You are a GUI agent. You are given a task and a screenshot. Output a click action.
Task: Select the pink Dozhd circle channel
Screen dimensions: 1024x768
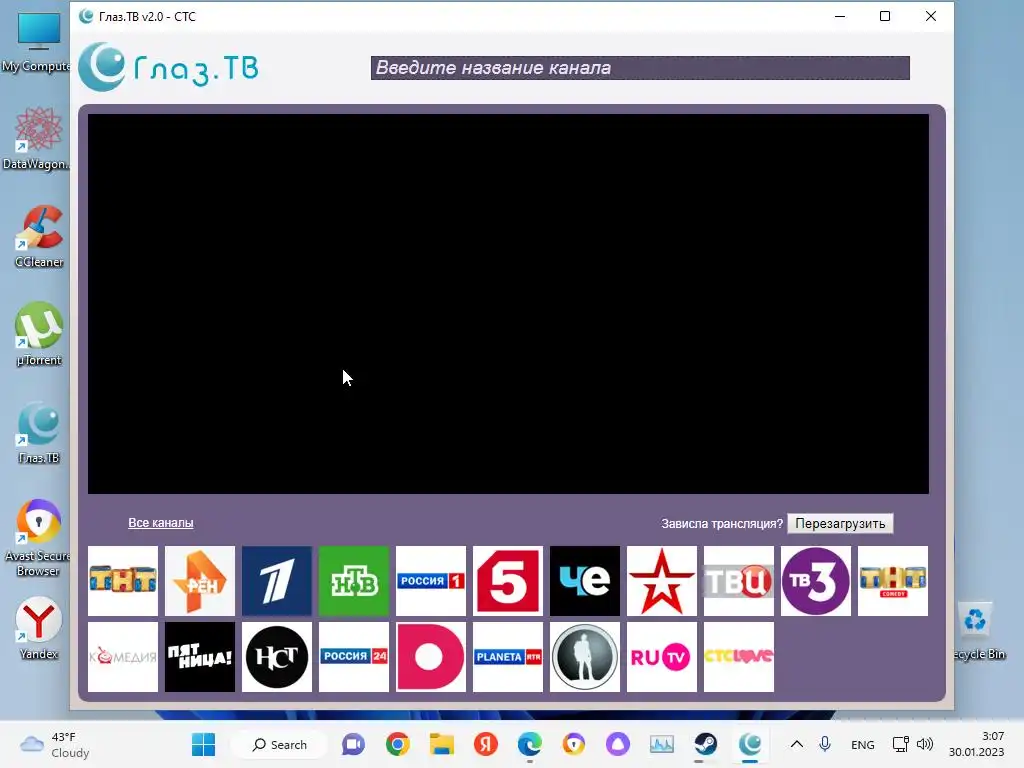431,657
